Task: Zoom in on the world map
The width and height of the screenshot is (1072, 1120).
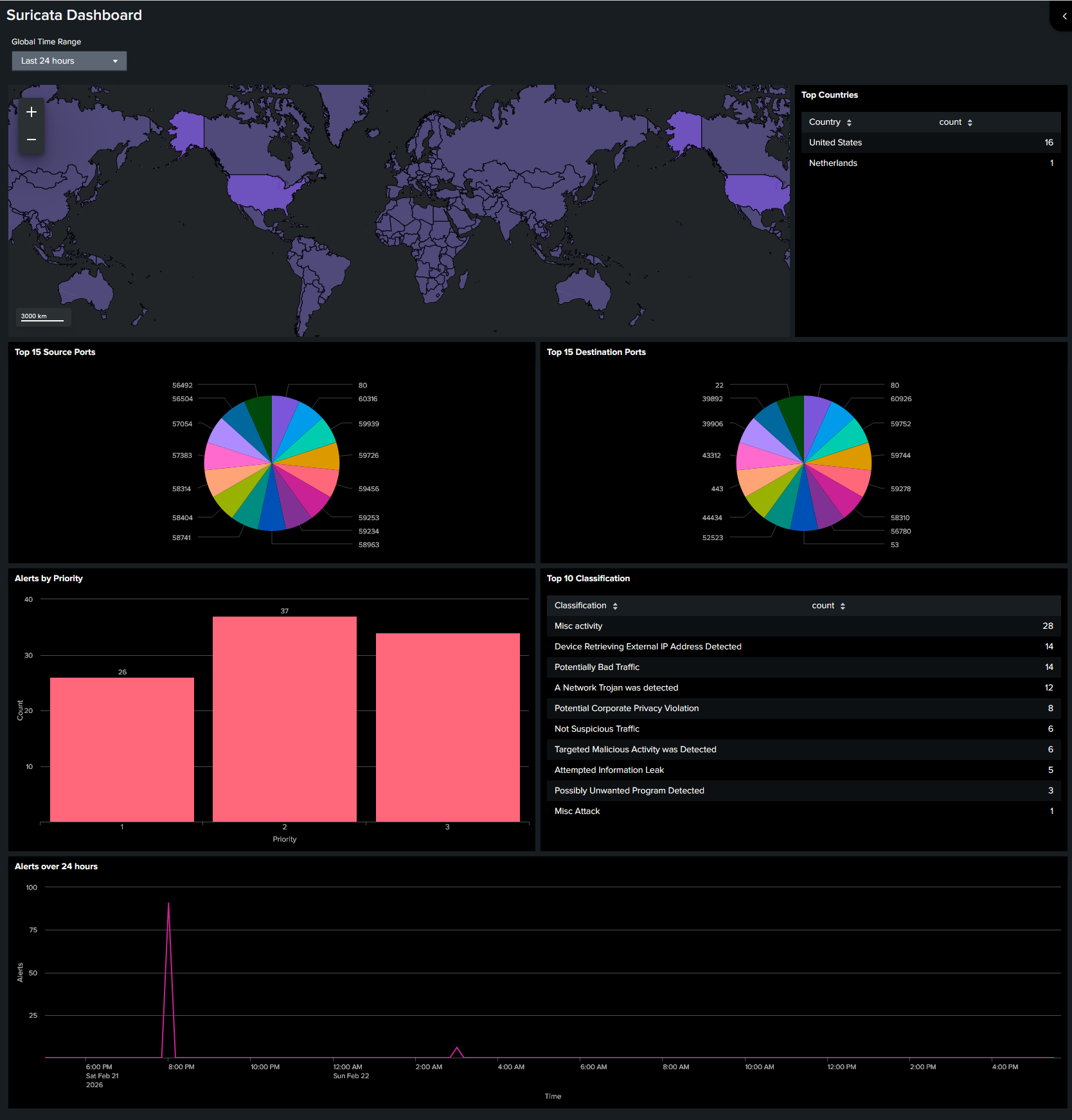Action: (x=31, y=111)
